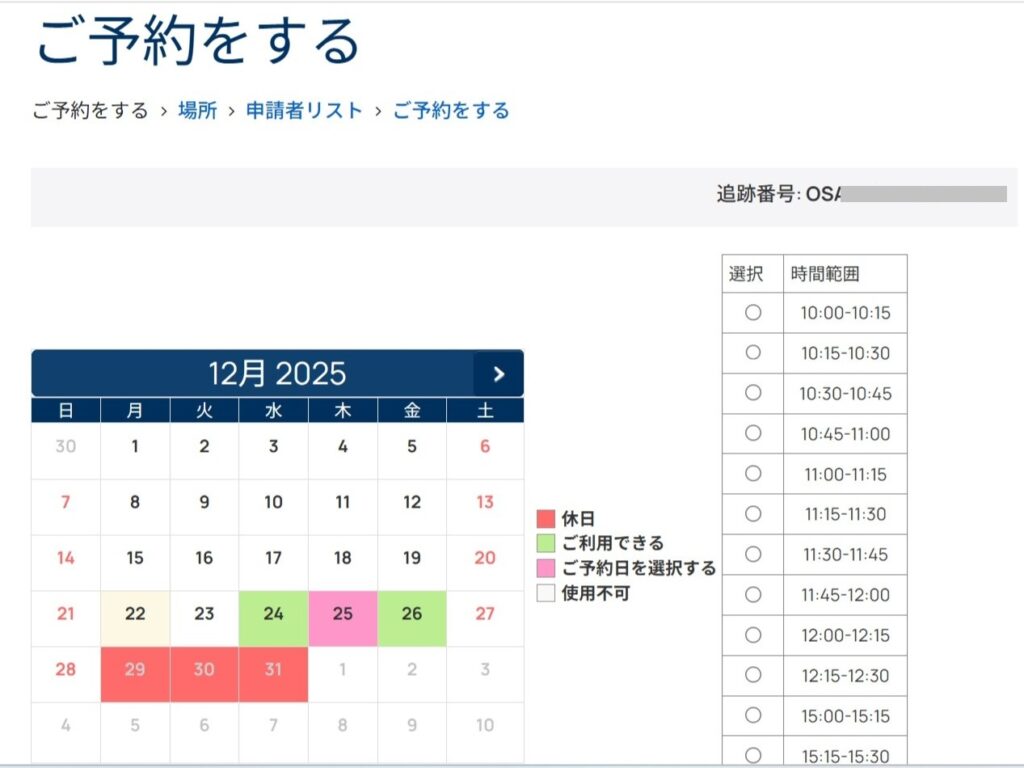Viewport: 1024px width, 768px height.
Task: Click the red 休日 legend swatch
Action: tap(545, 519)
